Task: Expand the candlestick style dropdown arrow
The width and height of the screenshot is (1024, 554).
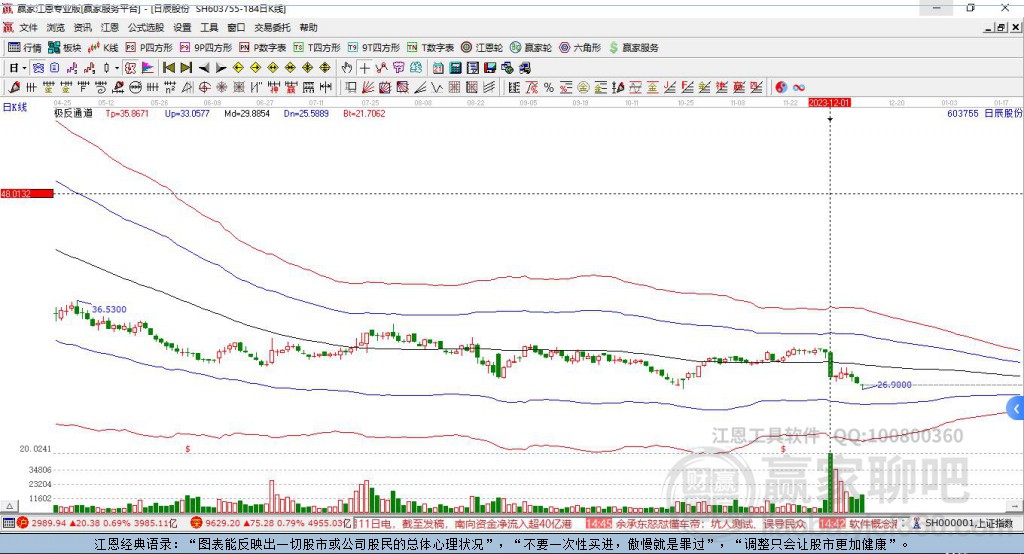Action: click(117, 68)
